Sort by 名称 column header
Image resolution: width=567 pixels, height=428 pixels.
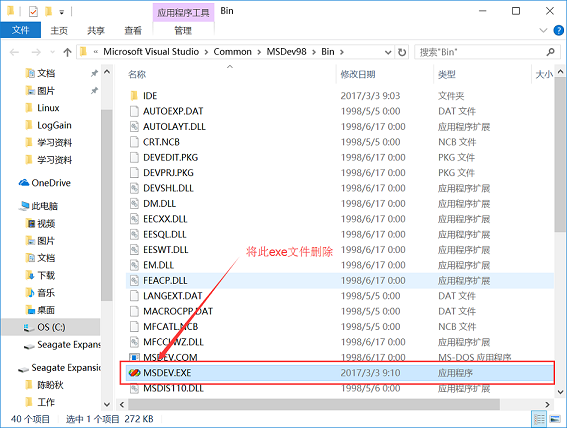137,74
